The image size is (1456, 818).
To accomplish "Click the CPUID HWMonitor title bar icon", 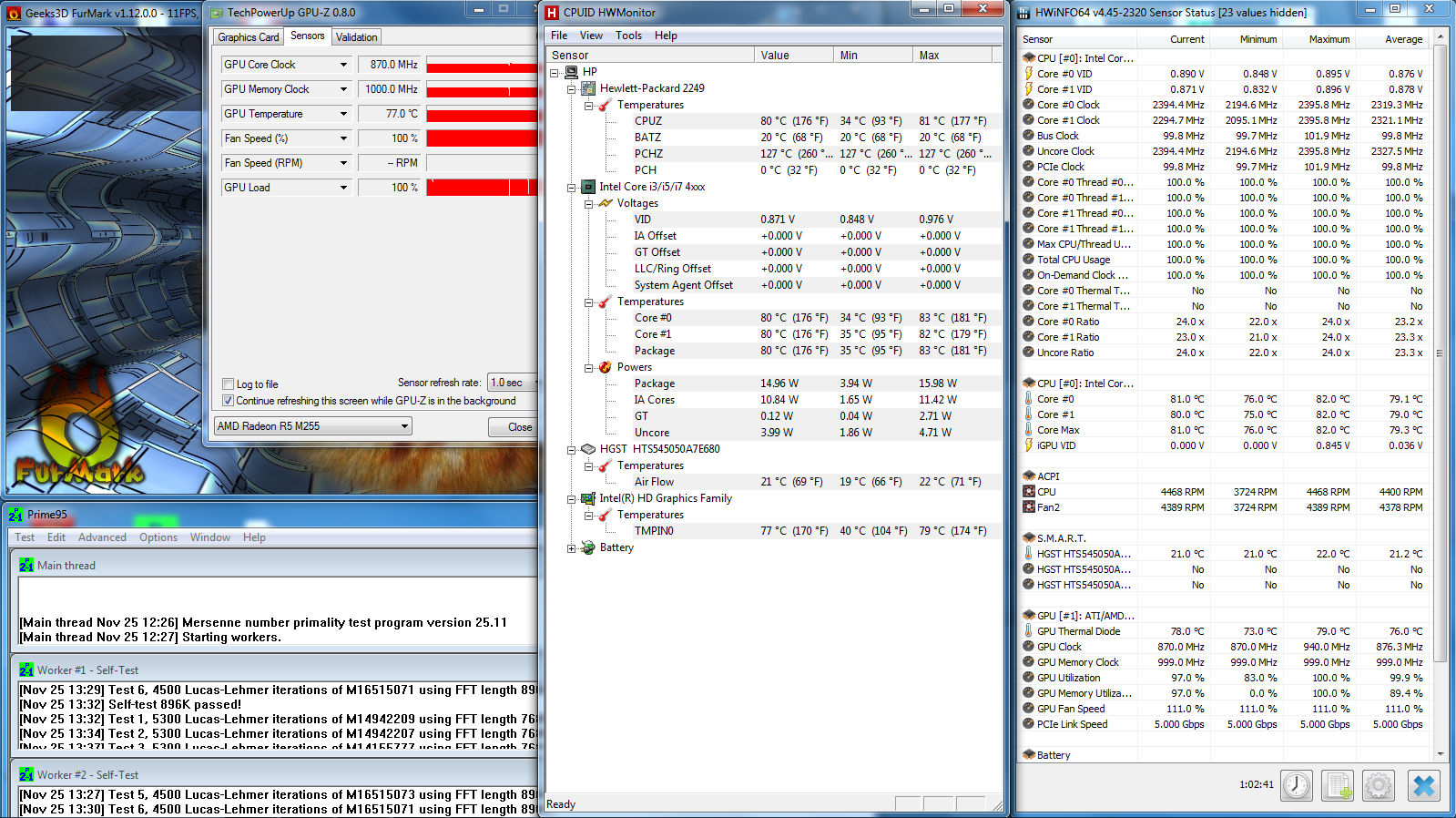I will point(552,13).
